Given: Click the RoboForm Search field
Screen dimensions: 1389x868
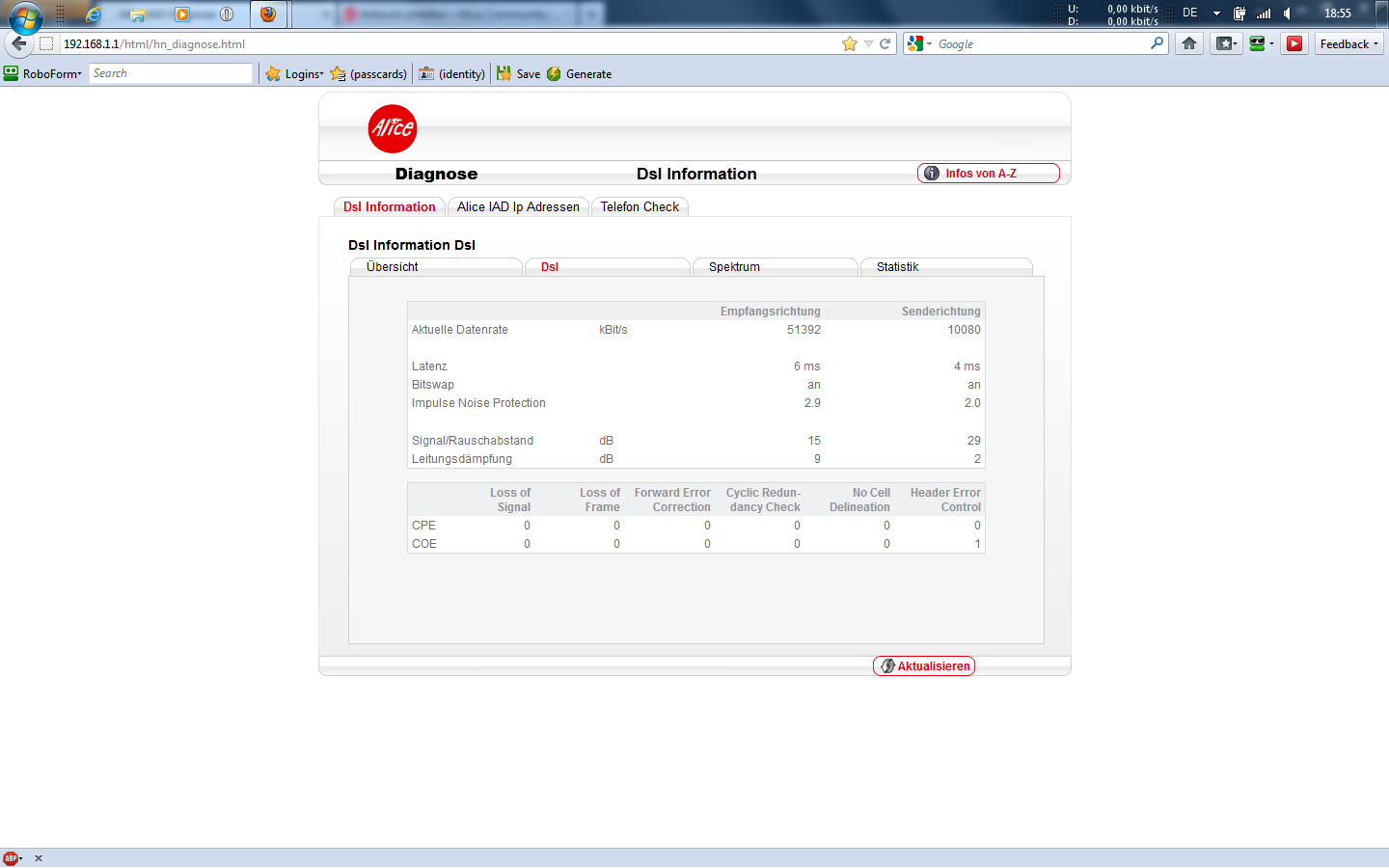Looking at the screenshot, I should pyautogui.click(x=170, y=73).
